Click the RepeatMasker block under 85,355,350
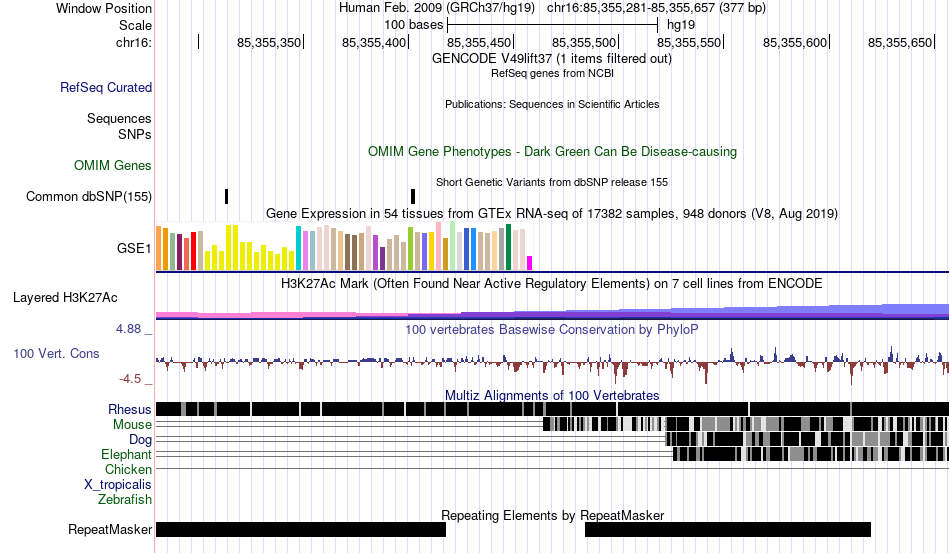The width and height of the screenshot is (950, 553). (301, 529)
